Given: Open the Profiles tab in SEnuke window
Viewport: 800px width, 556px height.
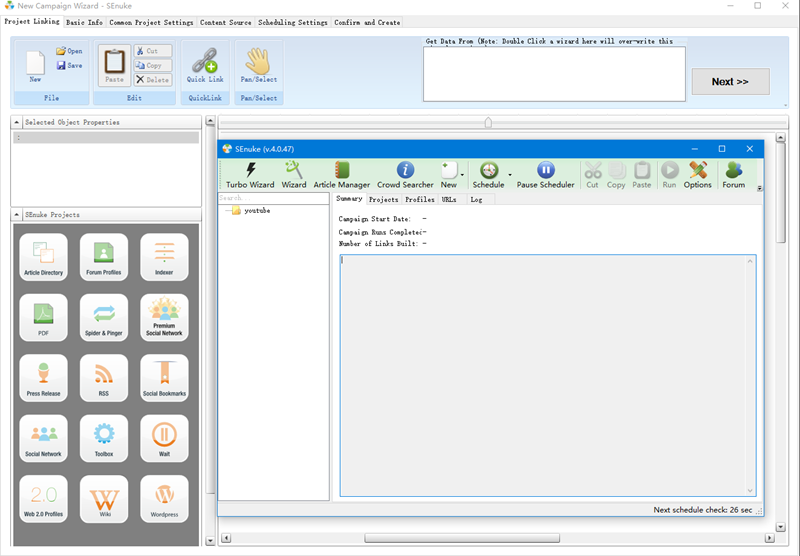Looking at the screenshot, I should pos(419,199).
